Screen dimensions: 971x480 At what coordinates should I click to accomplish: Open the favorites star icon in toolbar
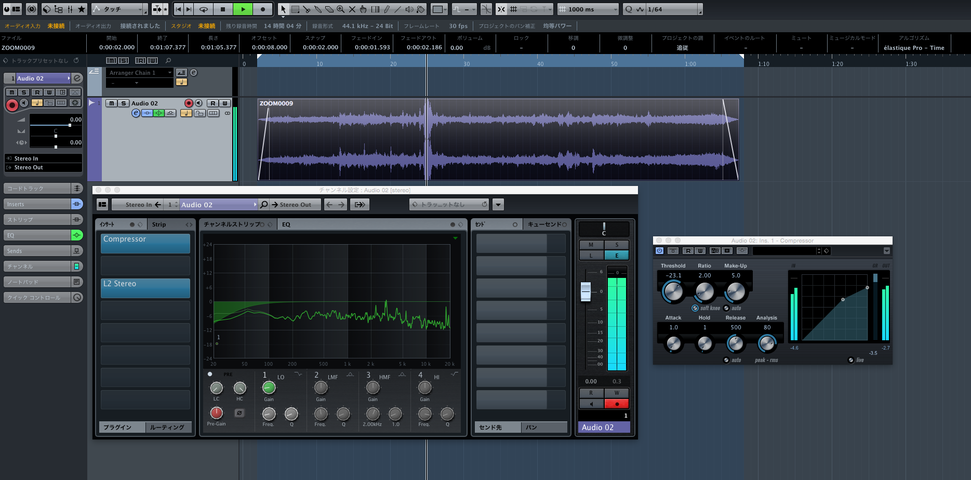tap(82, 9)
